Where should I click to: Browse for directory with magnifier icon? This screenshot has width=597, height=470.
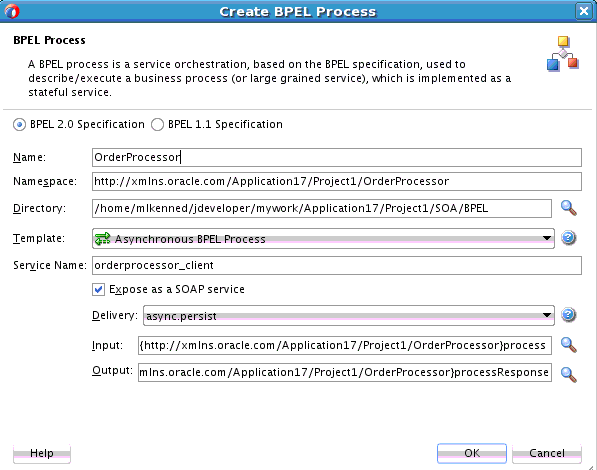pyautogui.click(x=568, y=208)
